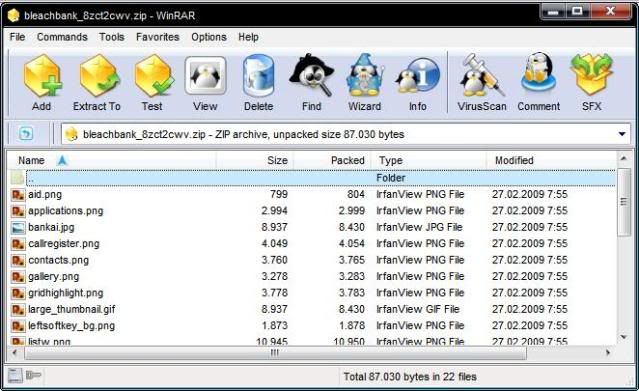Click the vertical scrollbar thumb
Viewport: 639px width, 391px height.
coord(624,202)
